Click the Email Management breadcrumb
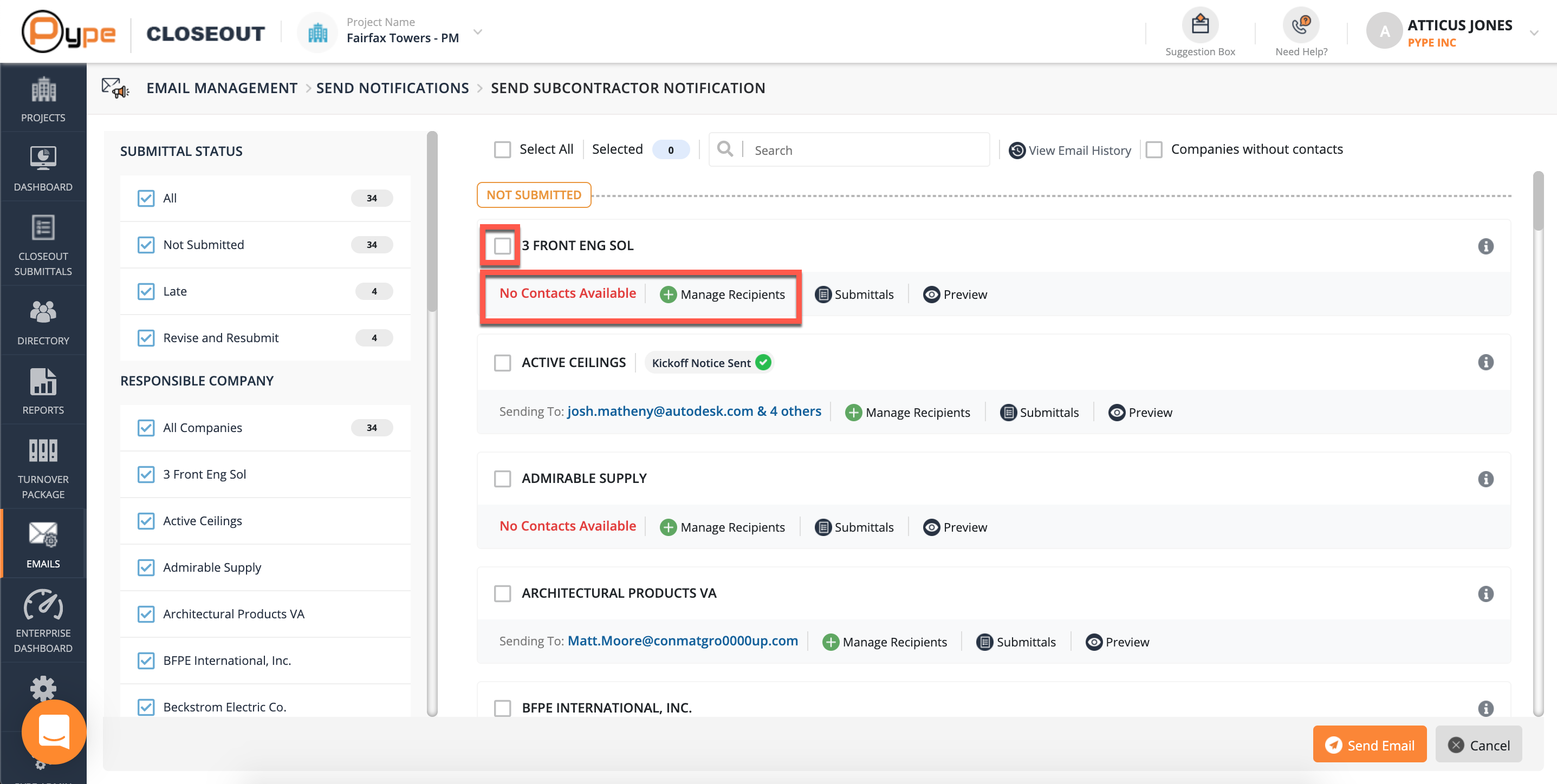Image resolution: width=1557 pixels, height=784 pixels. tap(222, 88)
